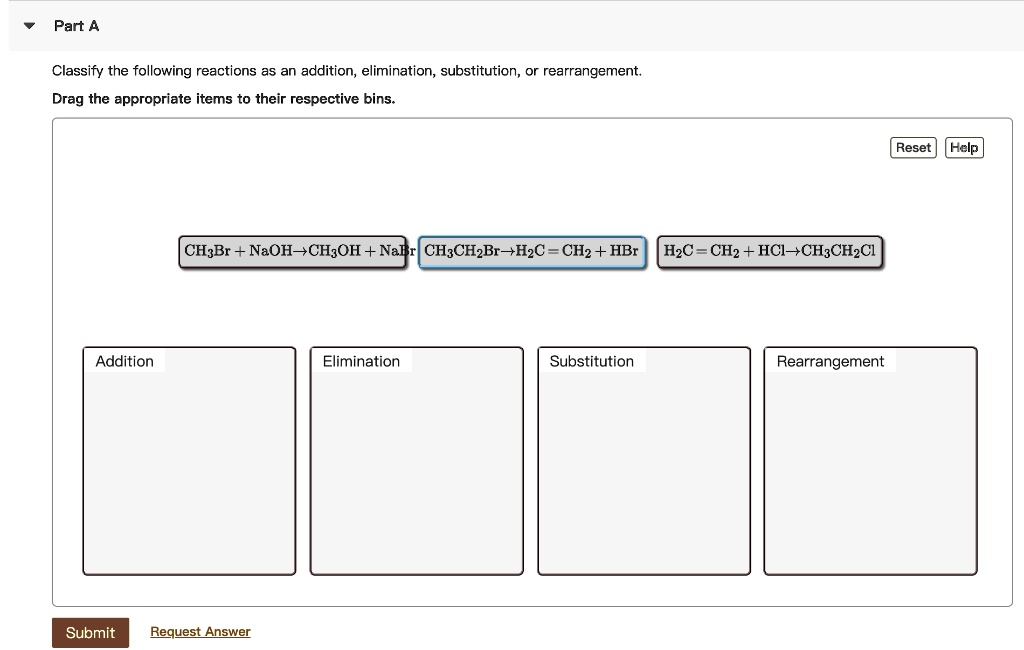1024x650 pixels.
Task: Click the Elimination bin label
Action: [x=360, y=361]
